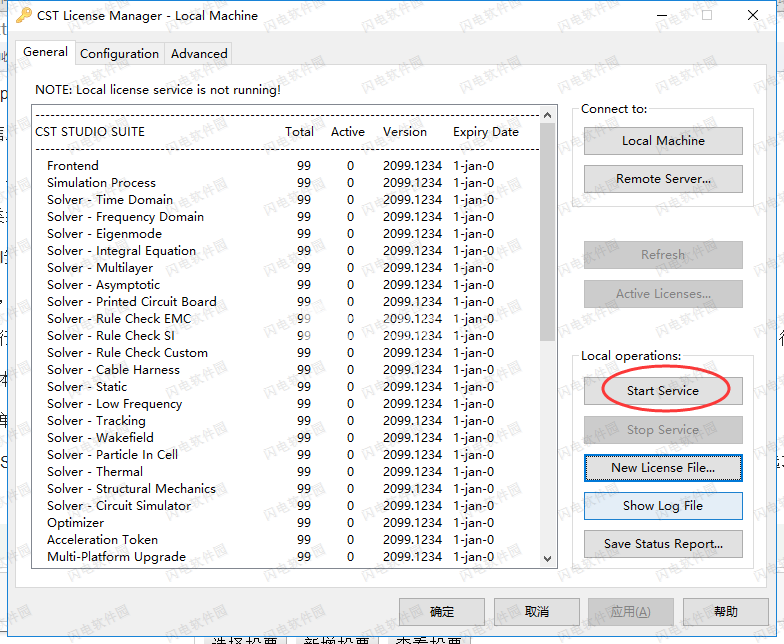Select Solver - Low Frequency row

[x=270, y=404]
